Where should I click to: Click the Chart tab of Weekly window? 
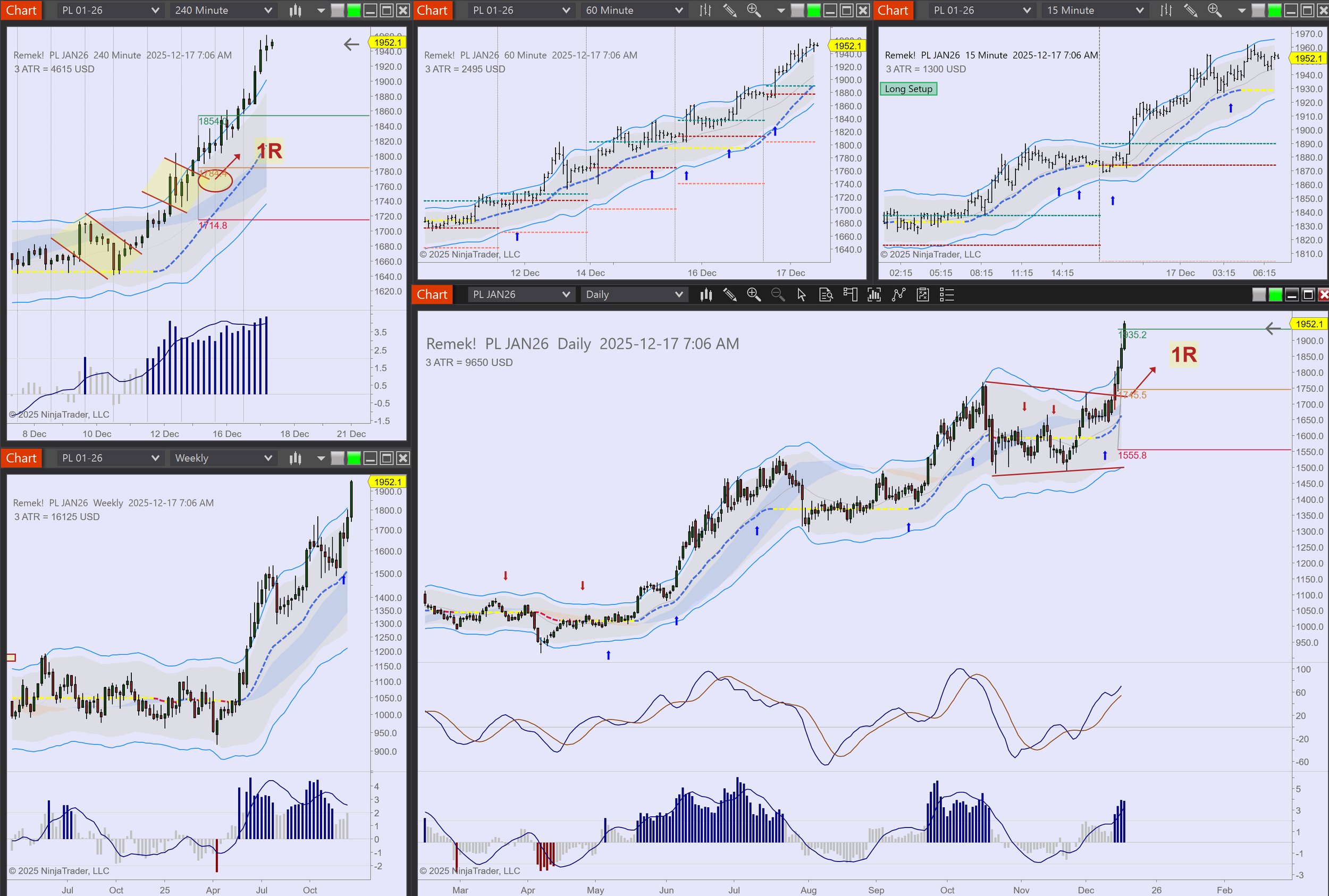tap(21, 458)
